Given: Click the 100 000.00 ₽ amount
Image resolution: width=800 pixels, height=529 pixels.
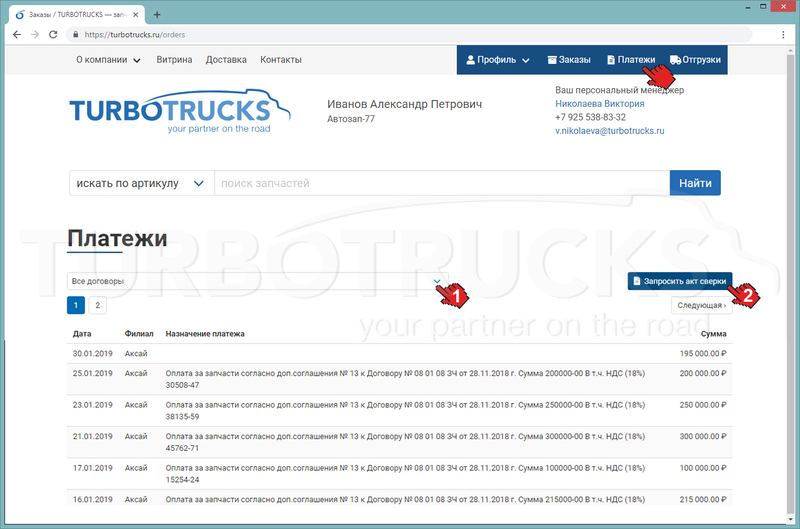Looking at the screenshot, I should [703, 468].
